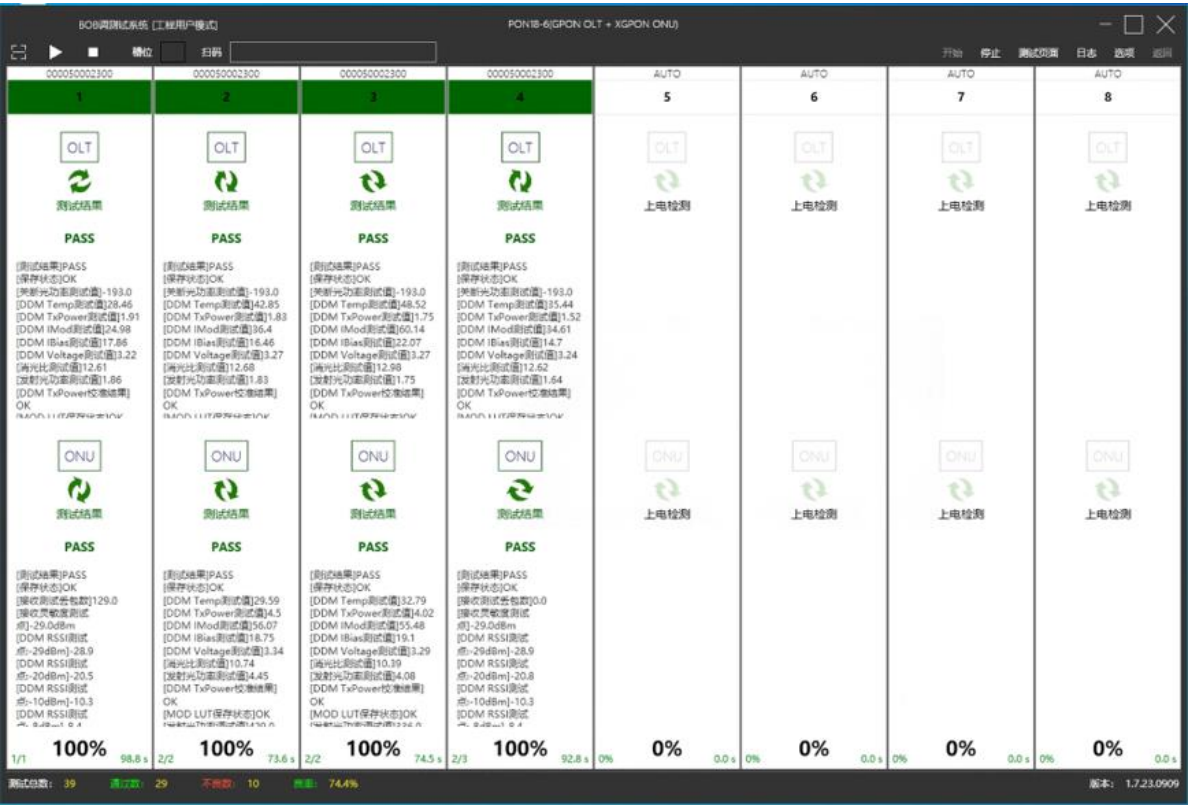
Task: Open the 测试页面 menu item
Action: pyautogui.click(x=1038, y=53)
